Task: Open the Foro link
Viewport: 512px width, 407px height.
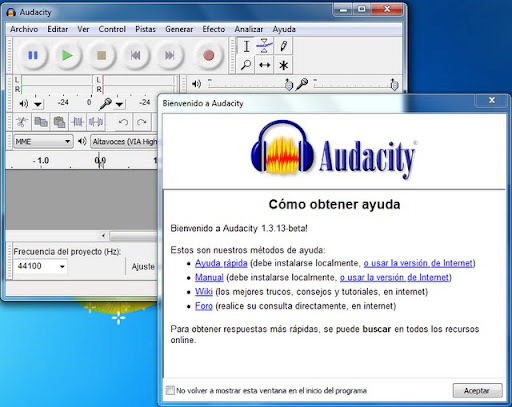Action: [x=204, y=306]
